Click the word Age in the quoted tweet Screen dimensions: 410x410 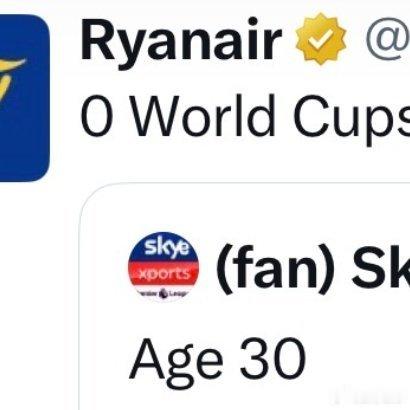click(177, 362)
